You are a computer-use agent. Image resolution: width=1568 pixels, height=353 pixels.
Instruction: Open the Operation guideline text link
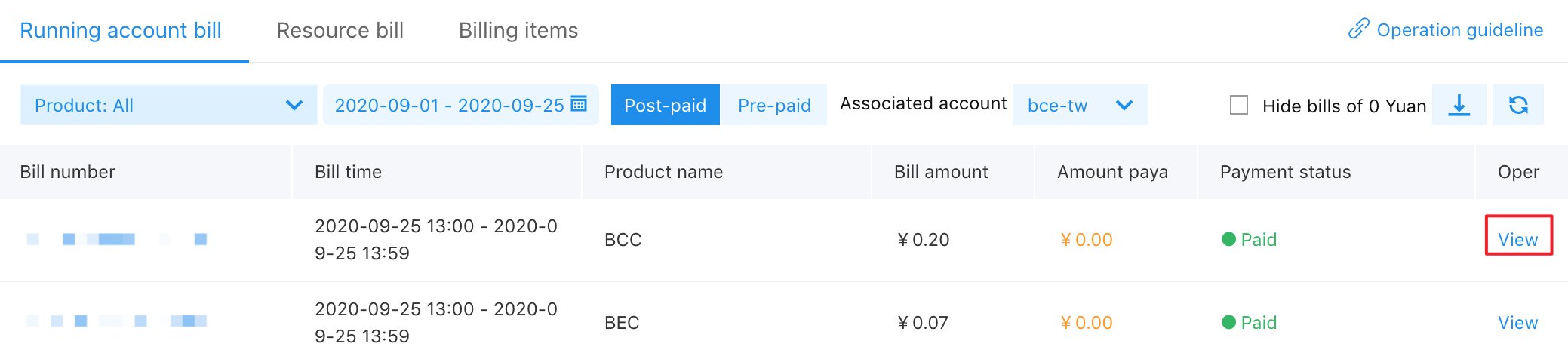coord(1459,30)
